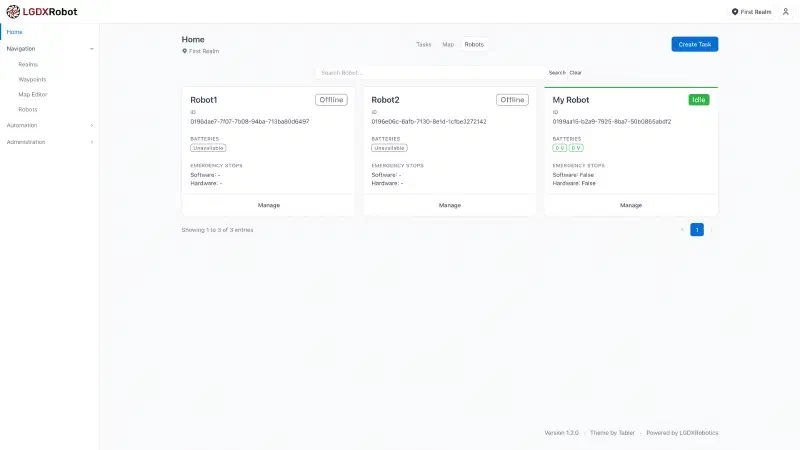Click Robot1 Unavailable battery badge

coord(208,148)
